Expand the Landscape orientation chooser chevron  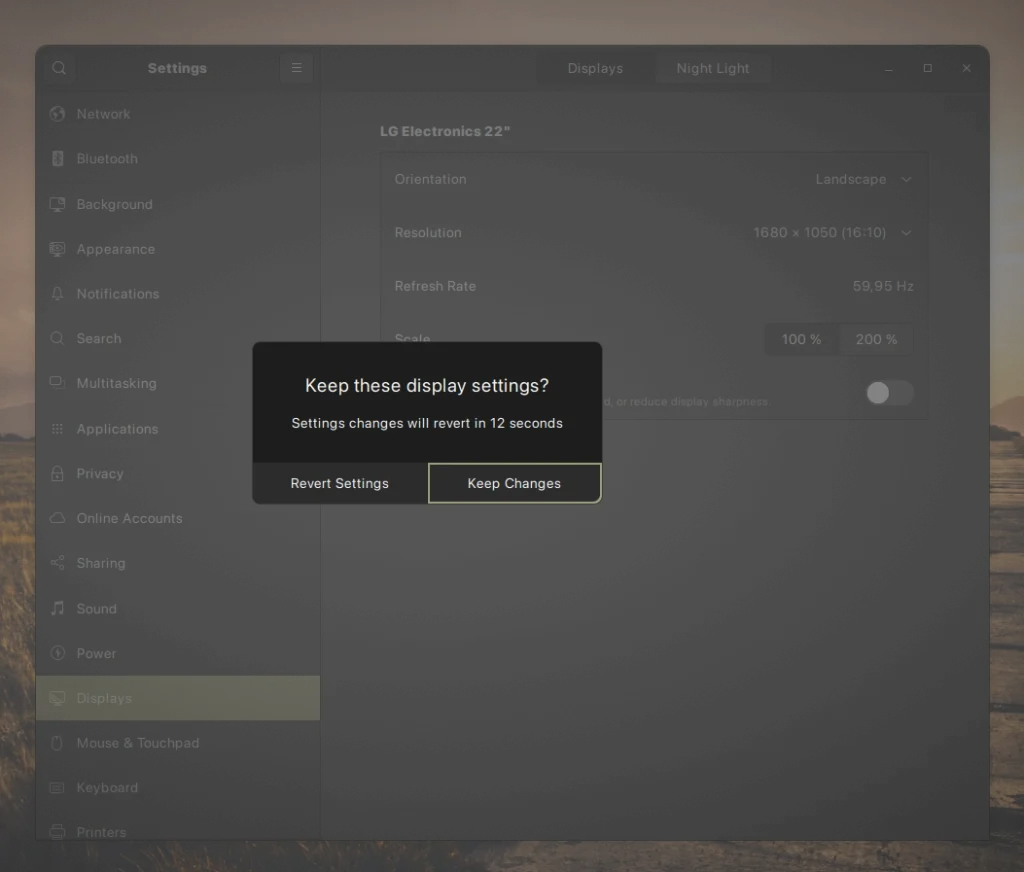(906, 179)
